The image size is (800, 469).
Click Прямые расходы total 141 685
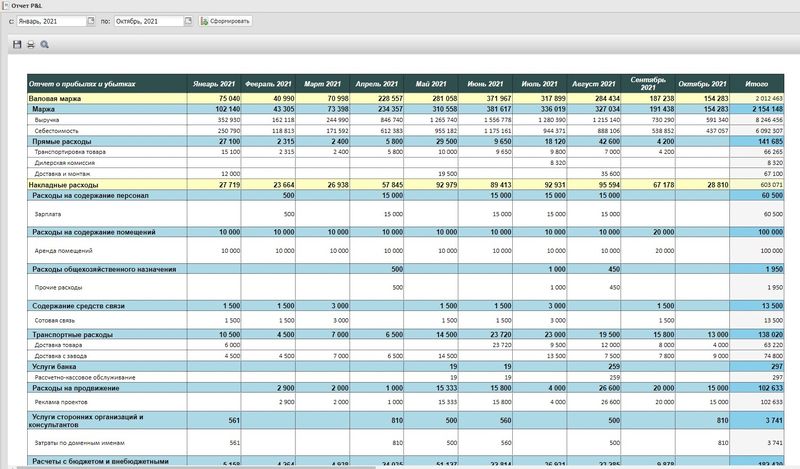(x=770, y=141)
